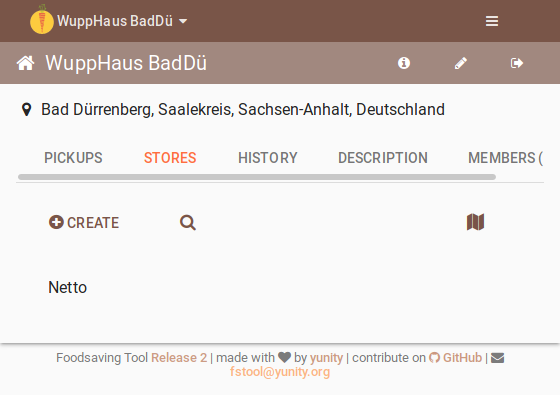Show stores on map via map icon

[x=475, y=222]
